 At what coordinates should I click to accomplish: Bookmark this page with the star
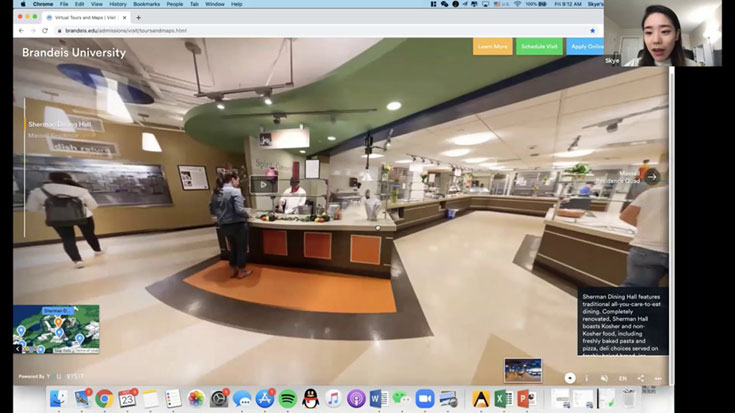coord(592,30)
